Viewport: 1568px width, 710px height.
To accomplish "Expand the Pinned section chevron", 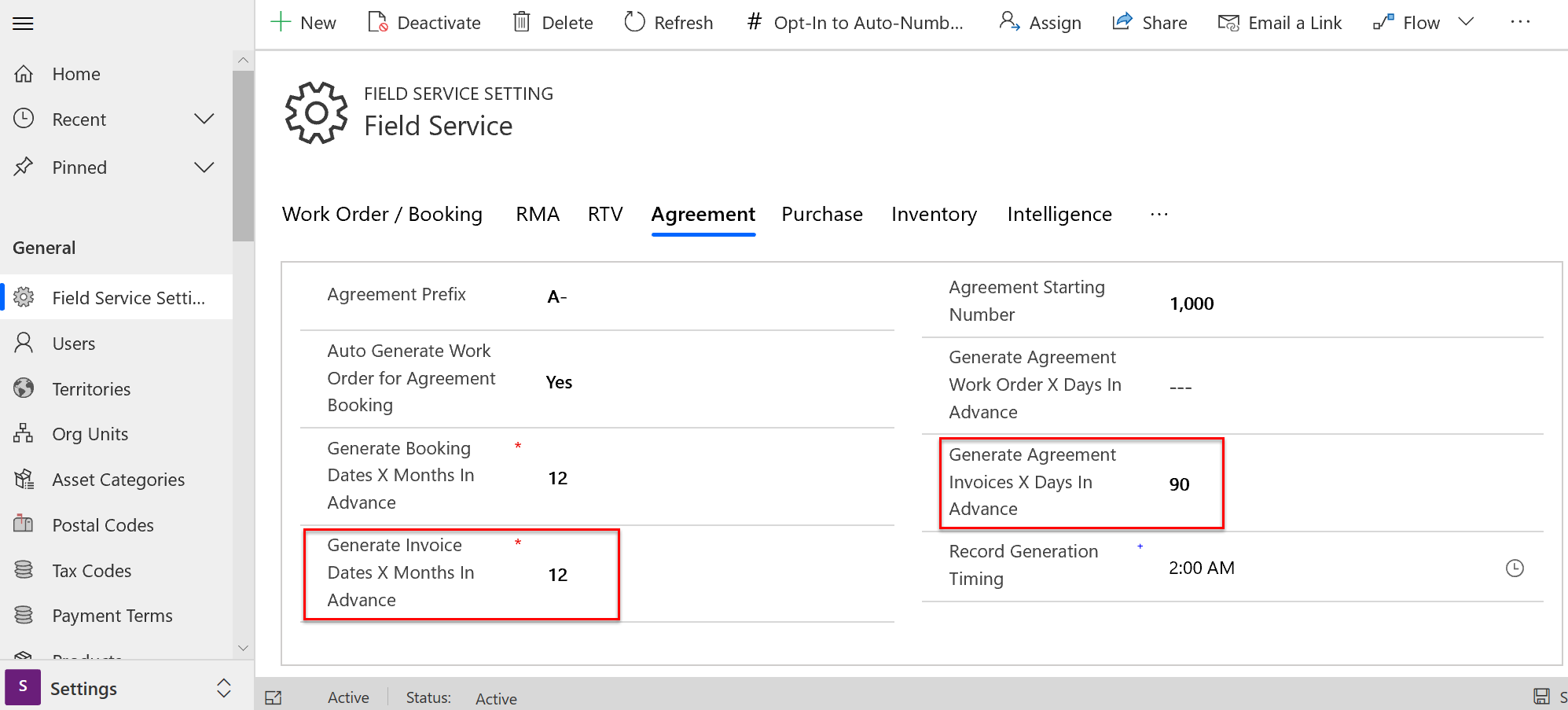I will [x=204, y=167].
